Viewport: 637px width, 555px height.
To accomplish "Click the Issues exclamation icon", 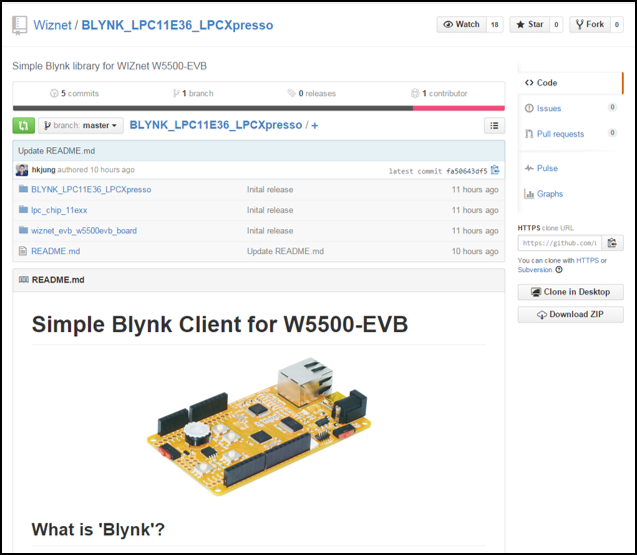I will [x=529, y=108].
